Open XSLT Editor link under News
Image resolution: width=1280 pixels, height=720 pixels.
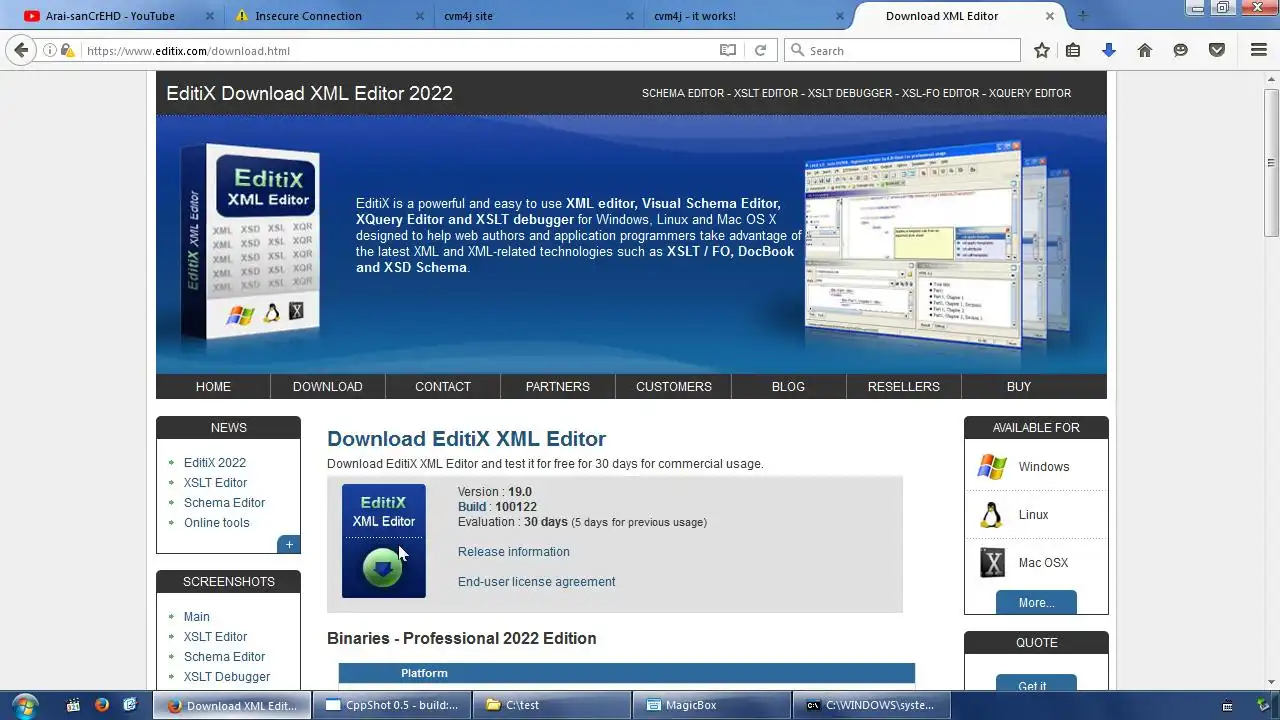click(215, 483)
